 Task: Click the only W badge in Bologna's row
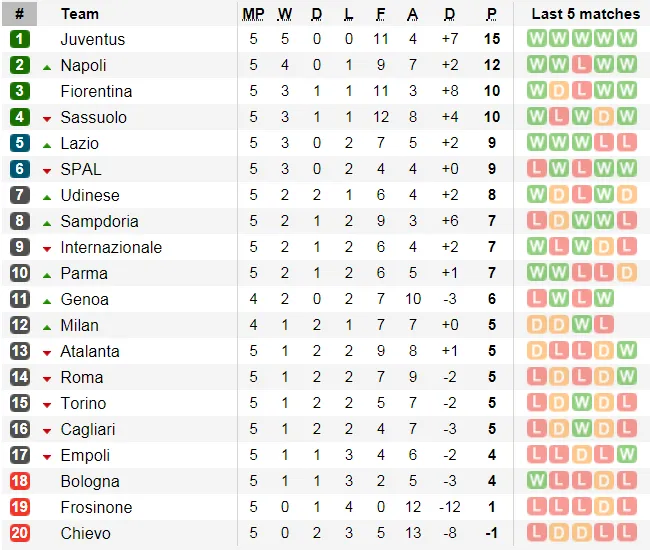click(537, 481)
